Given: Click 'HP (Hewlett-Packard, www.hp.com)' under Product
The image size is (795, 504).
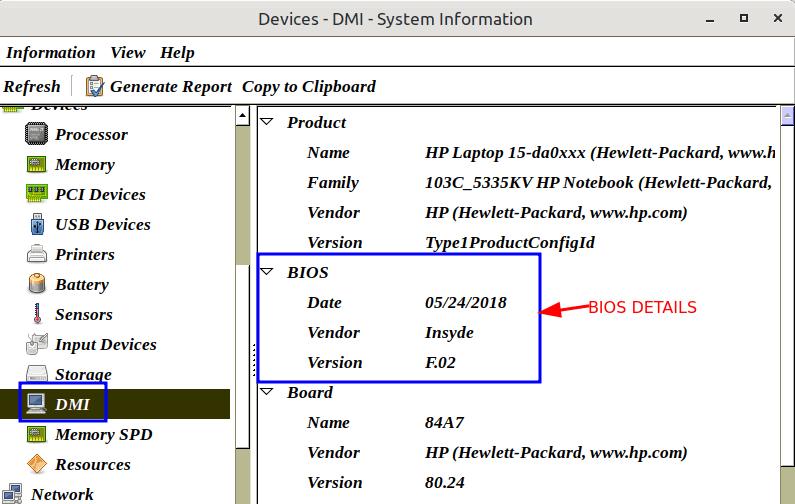Looking at the screenshot, I should (556, 212).
